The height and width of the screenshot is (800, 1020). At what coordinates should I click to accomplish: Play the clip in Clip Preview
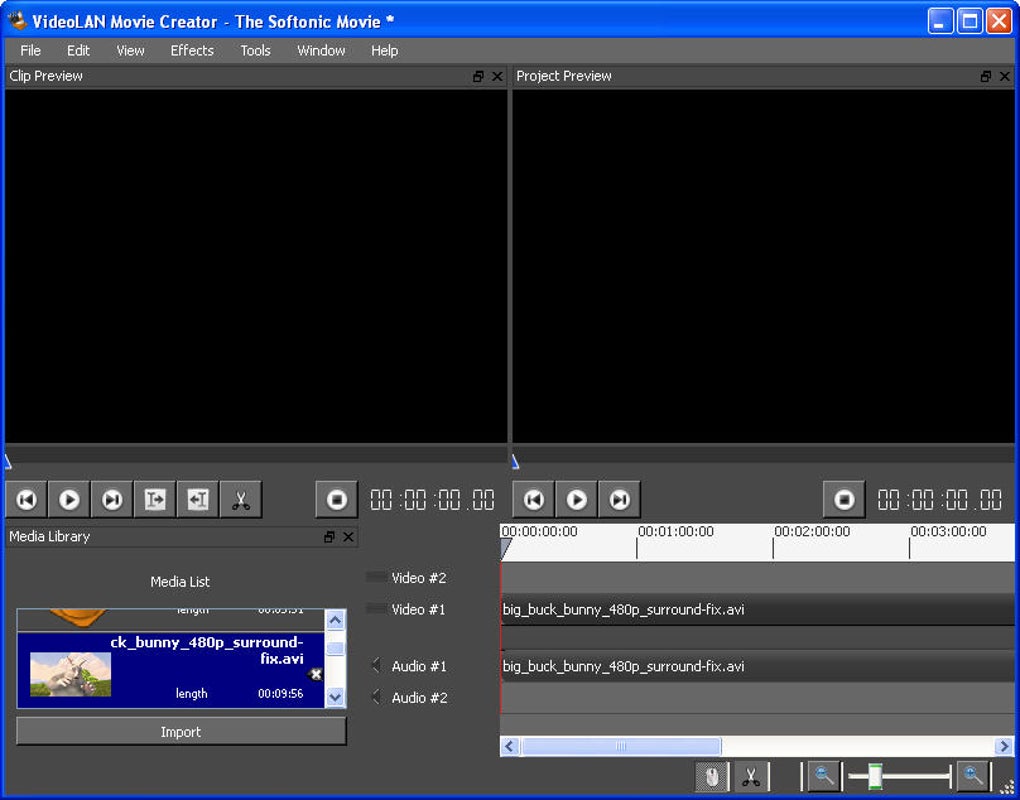tap(69, 499)
